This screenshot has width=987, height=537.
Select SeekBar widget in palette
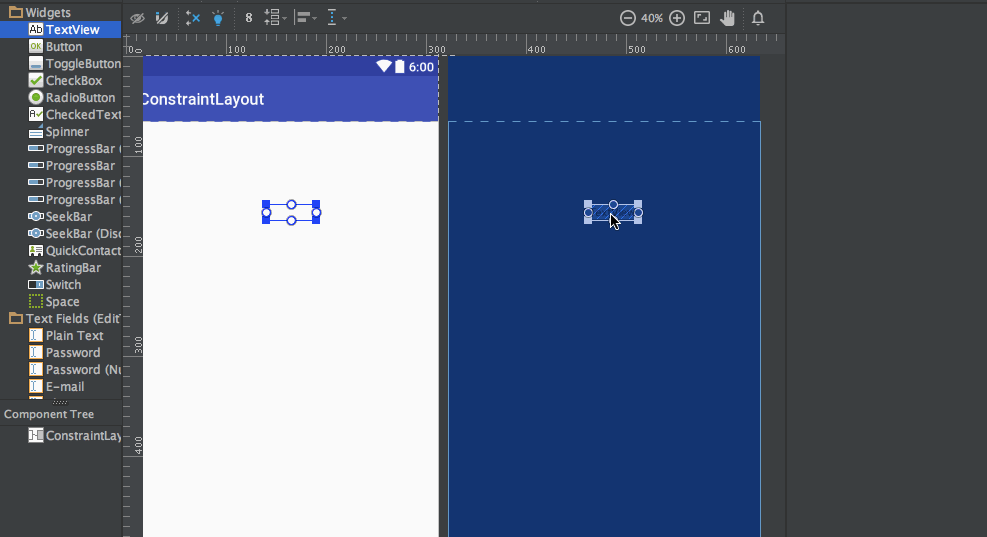coord(60,217)
